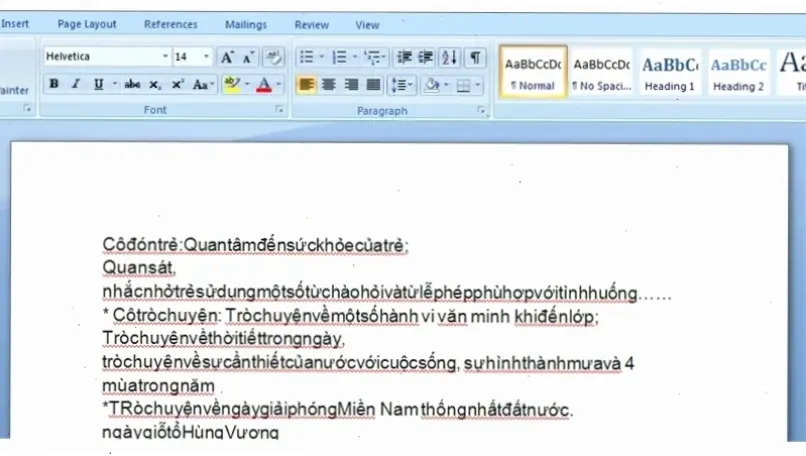Toggle Bold formatting
Image resolution: width=806 pixels, height=456 pixels.
coord(54,84)
